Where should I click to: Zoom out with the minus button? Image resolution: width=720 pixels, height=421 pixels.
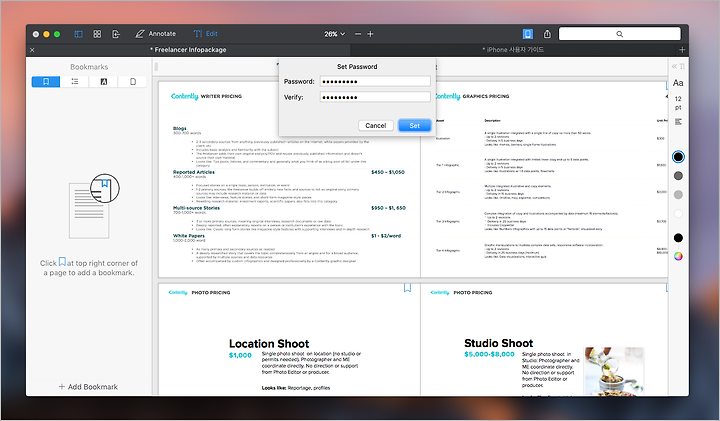(x=358, y=34)
